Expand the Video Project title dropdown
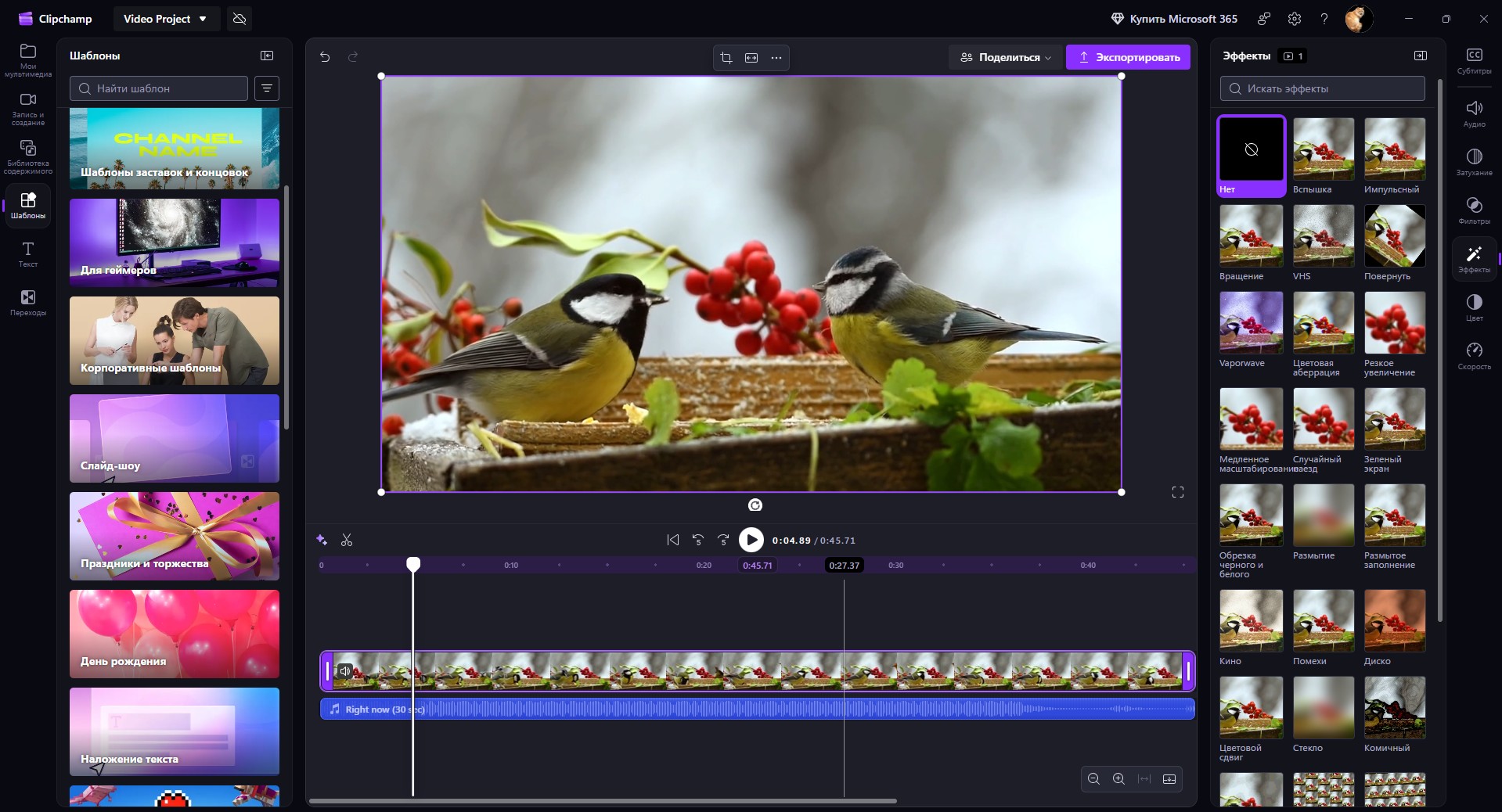 165,19
